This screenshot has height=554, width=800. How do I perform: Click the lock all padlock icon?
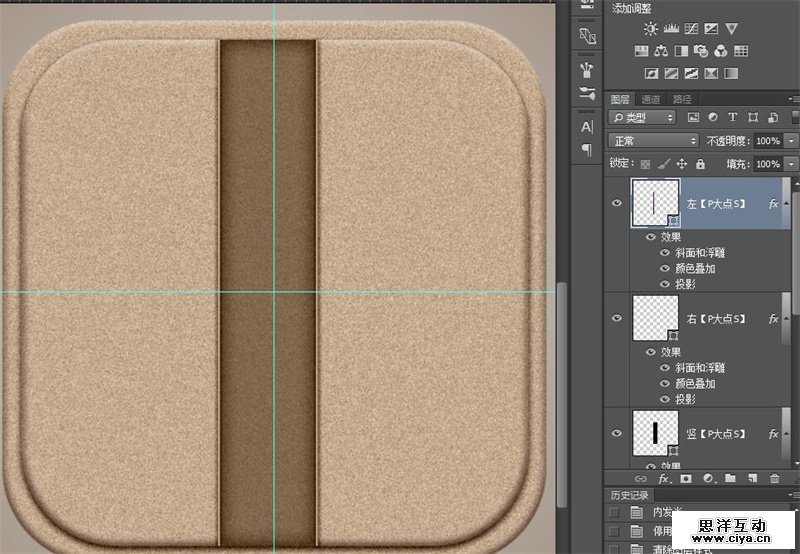pos(700,164)
